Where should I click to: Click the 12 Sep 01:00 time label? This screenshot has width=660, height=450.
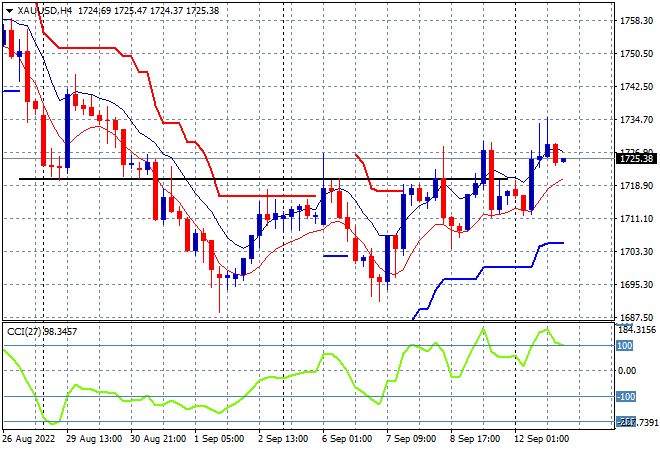click(542, 439)
